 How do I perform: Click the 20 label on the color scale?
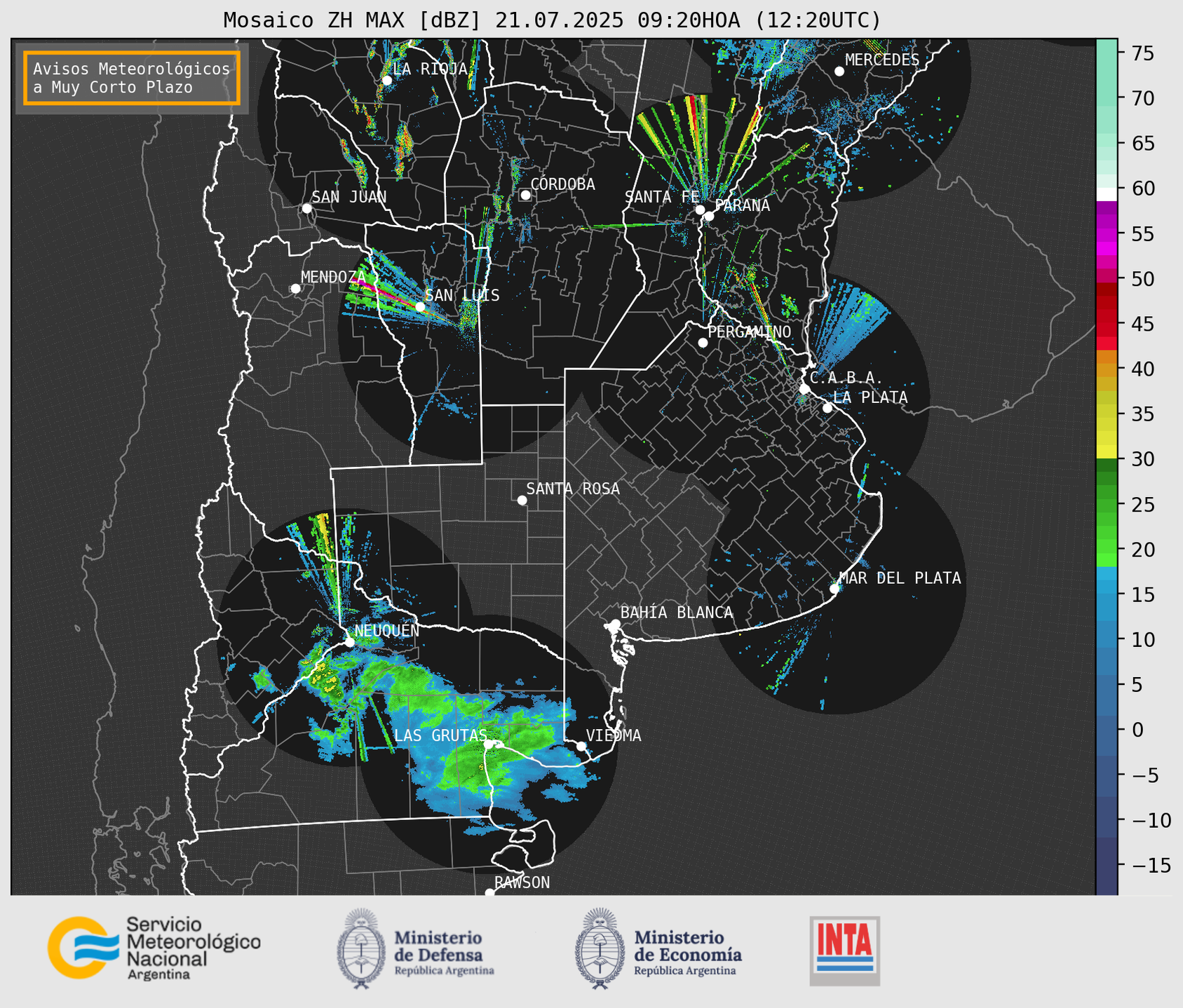click(x=1142, y=550)
